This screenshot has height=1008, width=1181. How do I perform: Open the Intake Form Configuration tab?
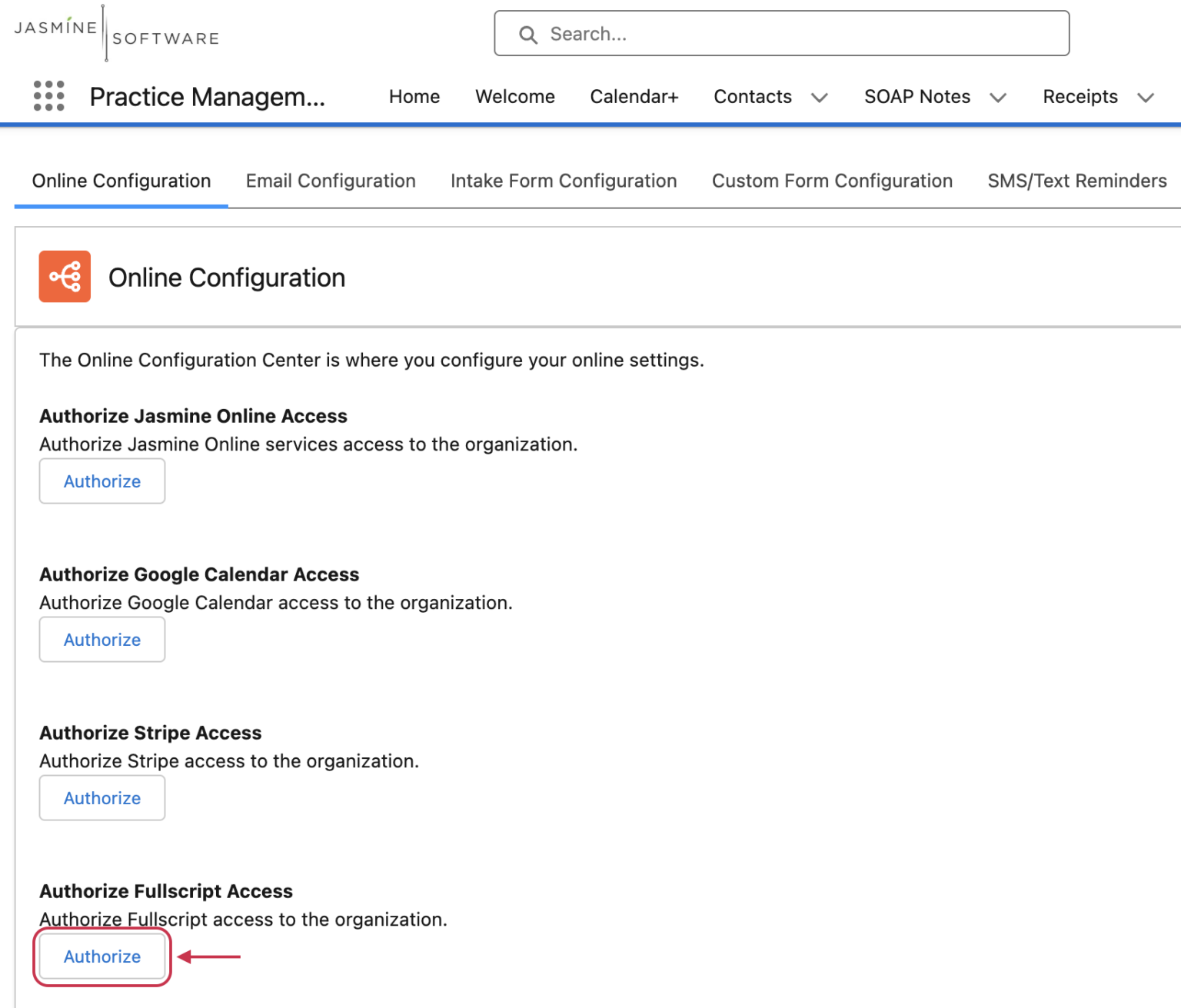563,181
